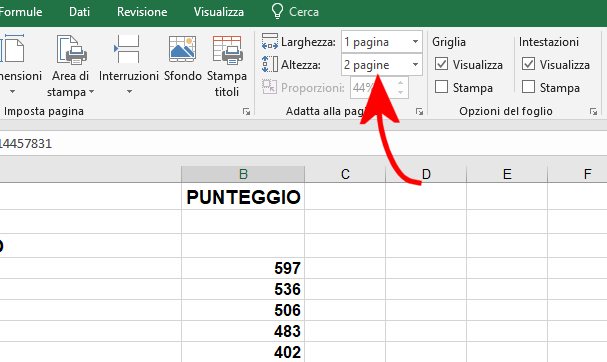Toggle Intestazioni Visualizza checkbox
Screen dimensions: 607x362
pyautogui.click(x=528, y=64)
